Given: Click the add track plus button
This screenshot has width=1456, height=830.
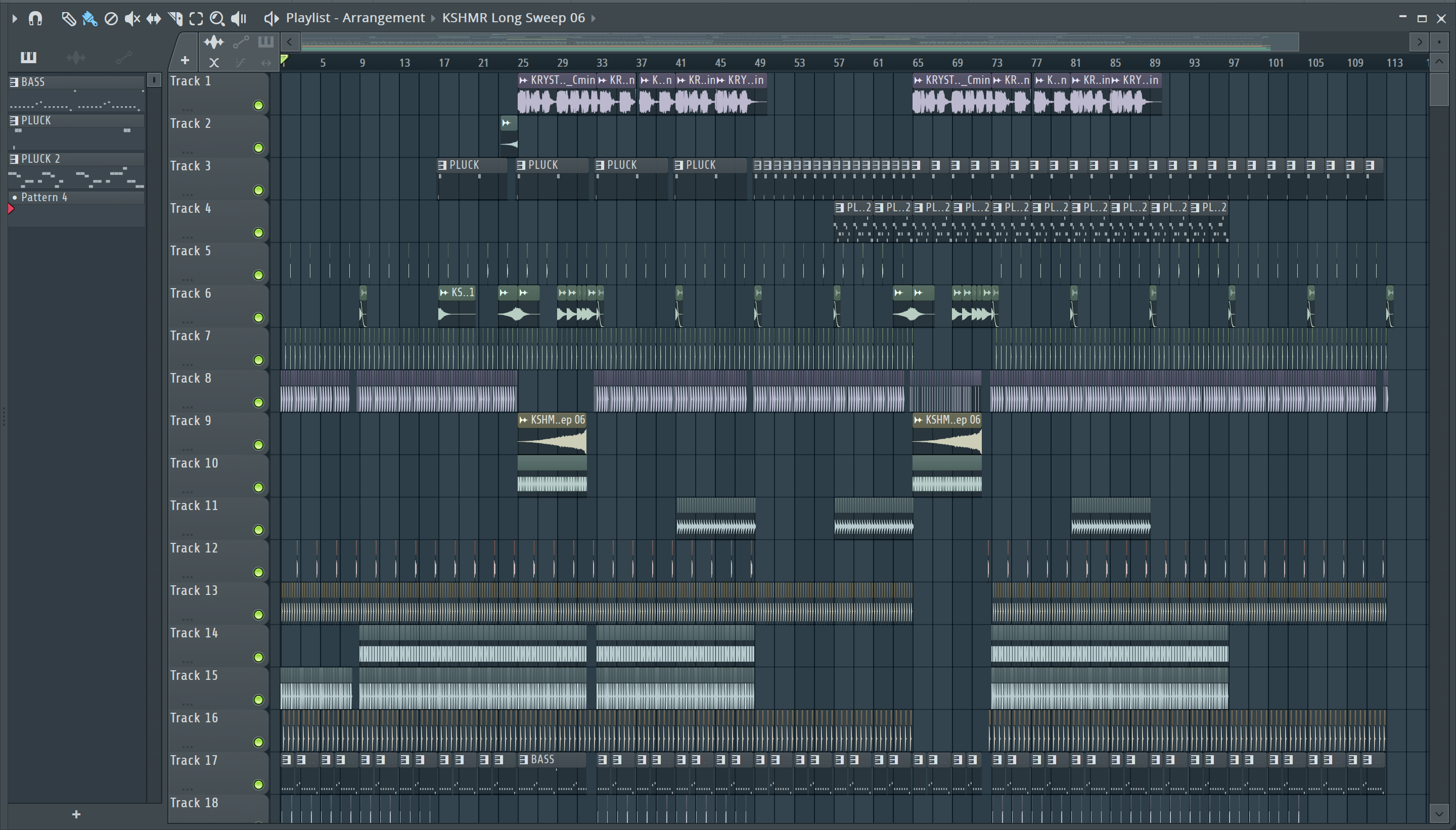Looking at the screenshot, I should pos(185,60).
